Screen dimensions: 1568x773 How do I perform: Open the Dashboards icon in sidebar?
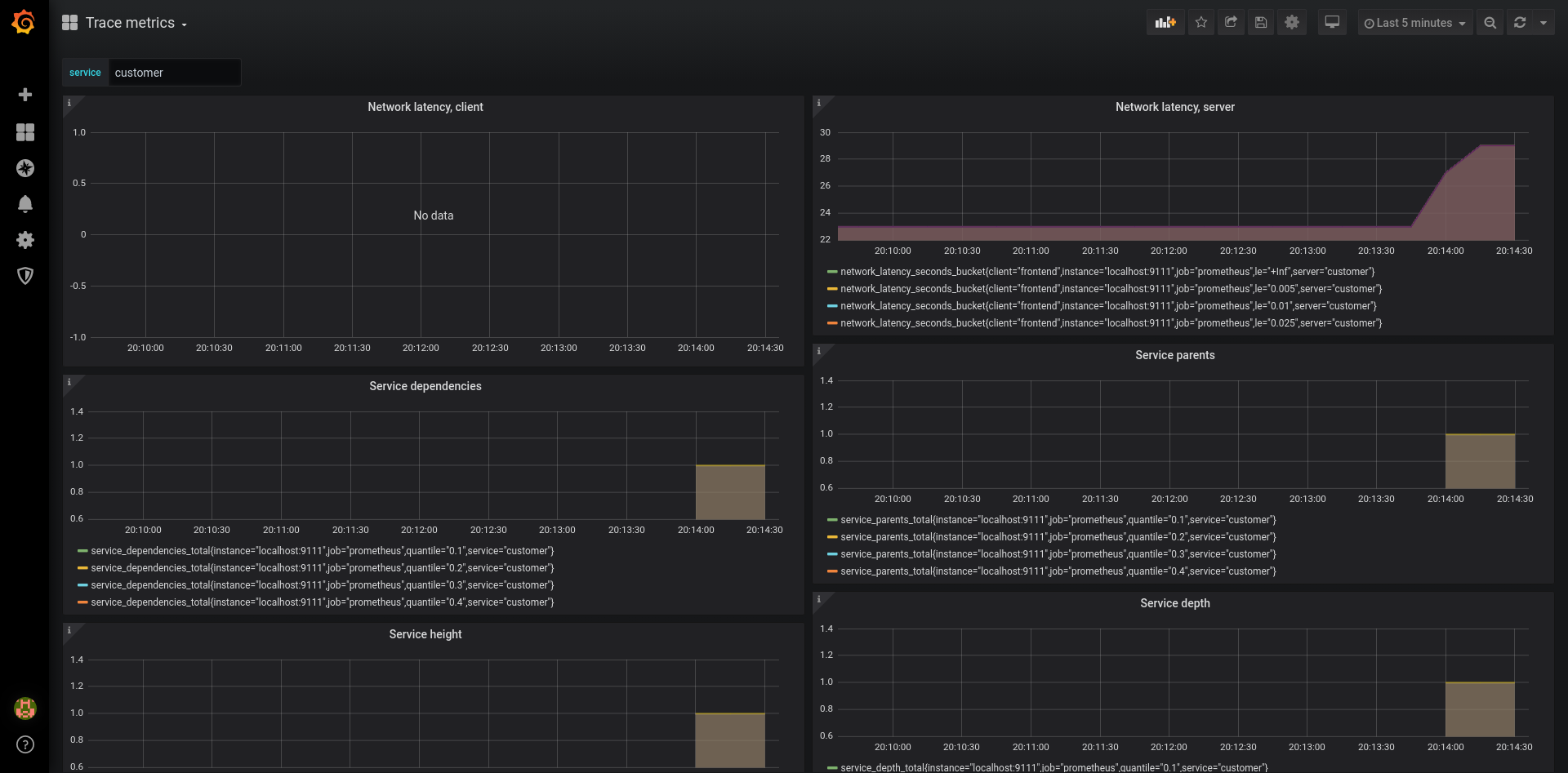click(x=25, y=132)
